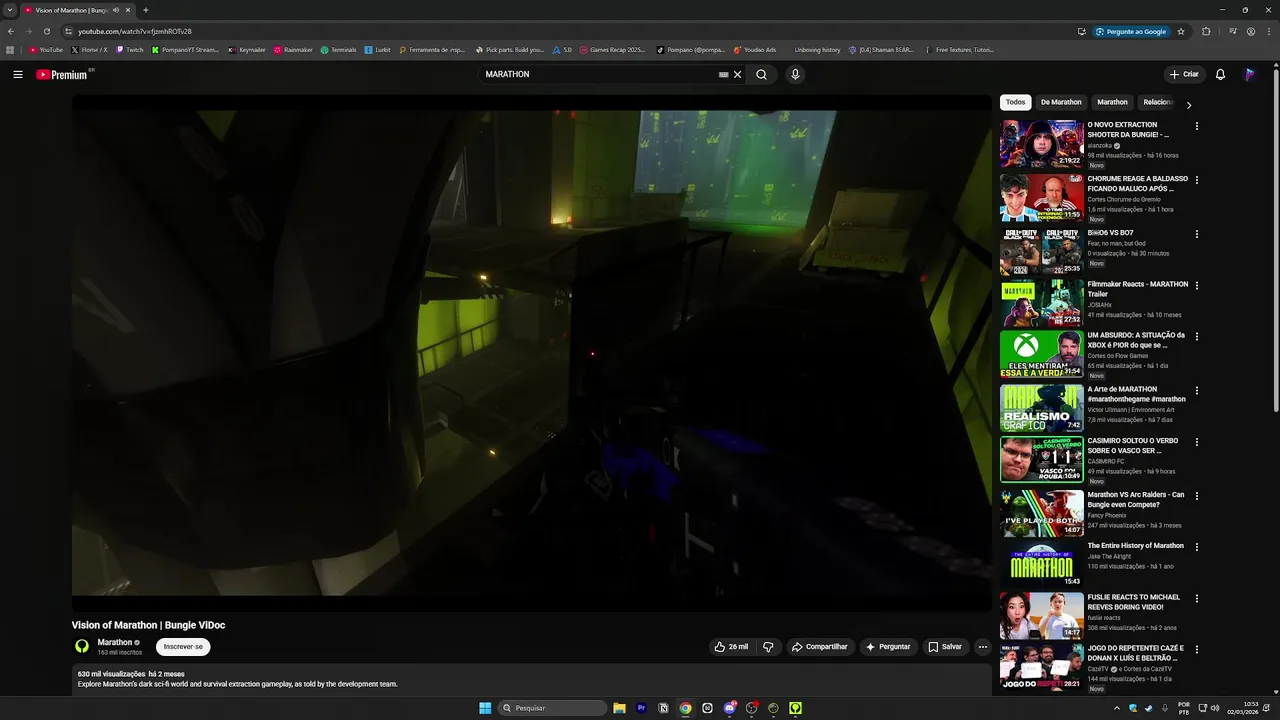The image size is (1280, 720).
Task: Select the De Marathon filter chip
Action: point(1061,102)
